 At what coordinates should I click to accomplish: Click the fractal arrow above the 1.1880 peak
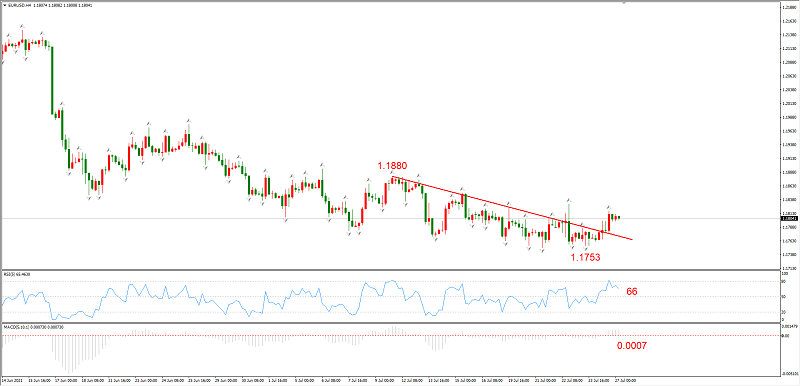pos(392,172)
